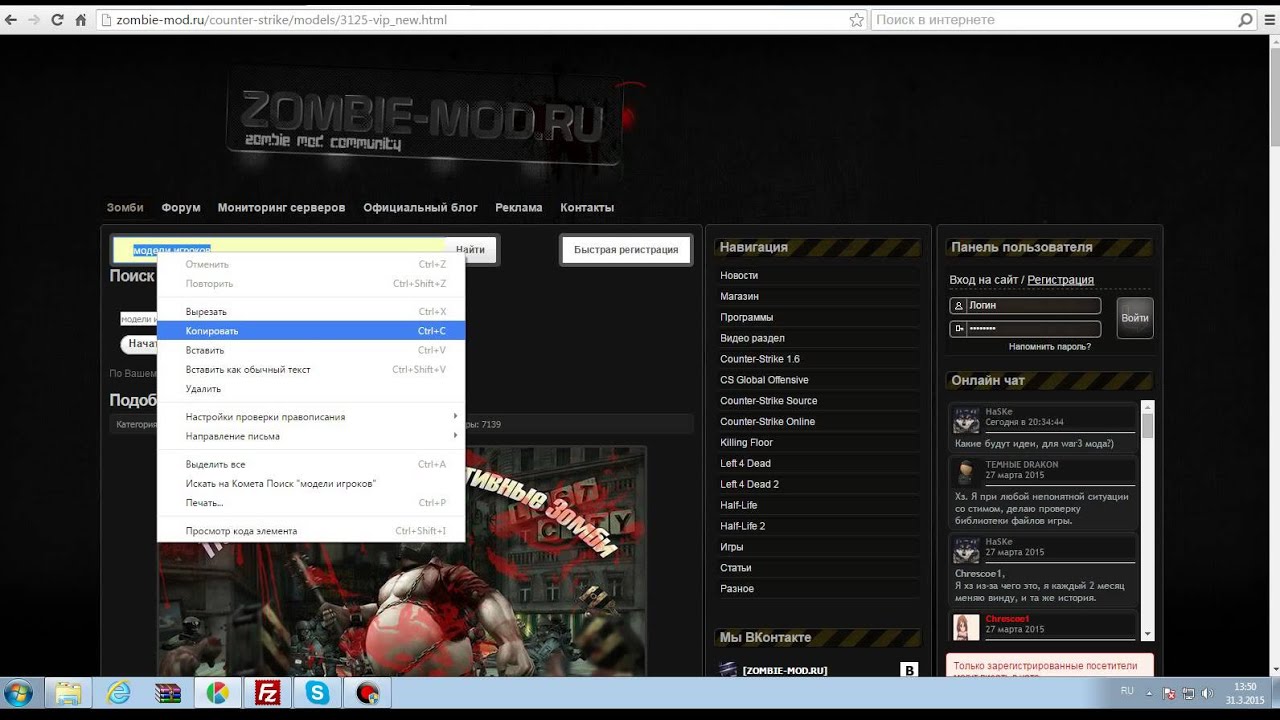Open Новости in Навигация
1280x720 pixels.
(739, 275)
